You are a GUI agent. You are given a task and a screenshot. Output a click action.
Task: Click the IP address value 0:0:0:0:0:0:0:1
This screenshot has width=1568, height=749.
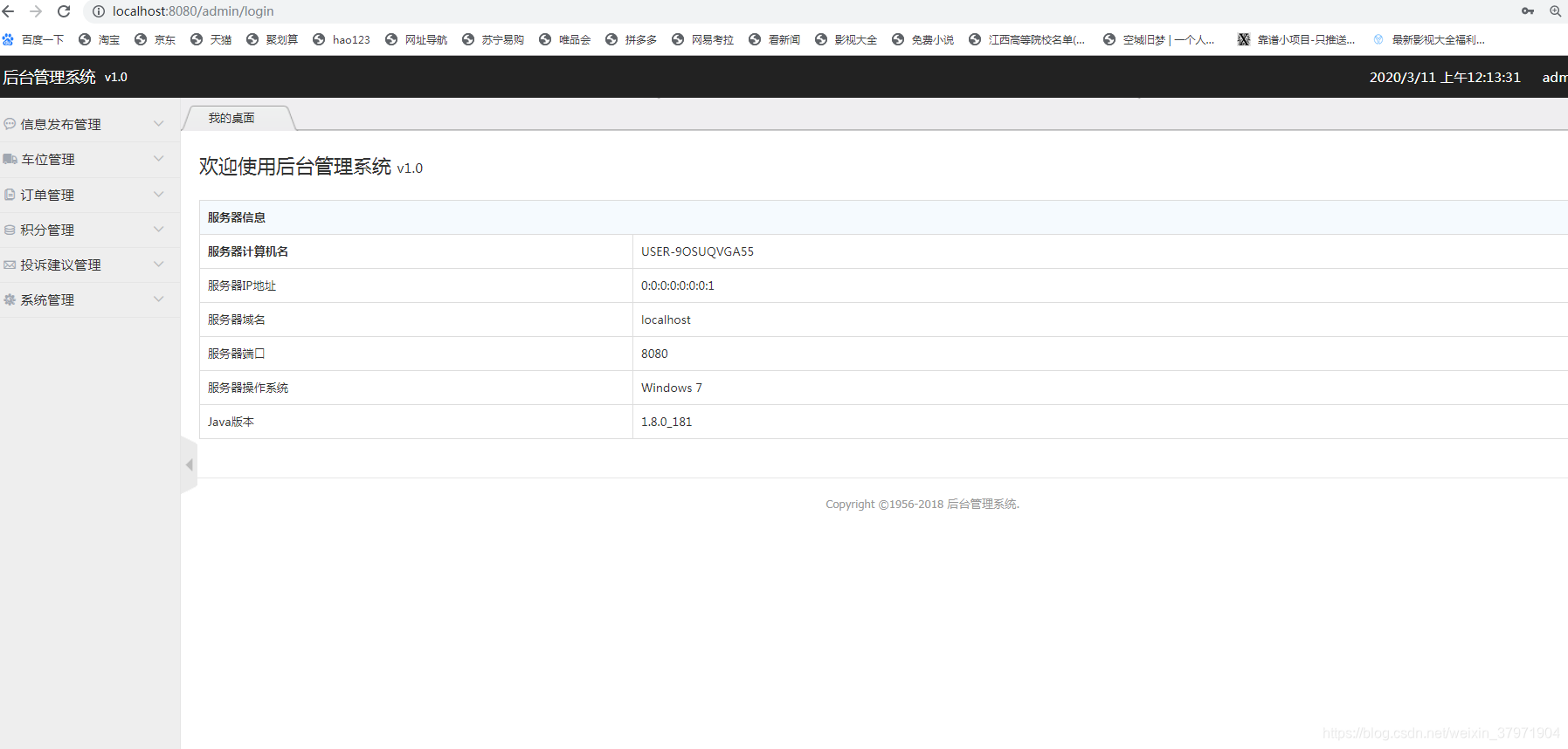(677, 285)
